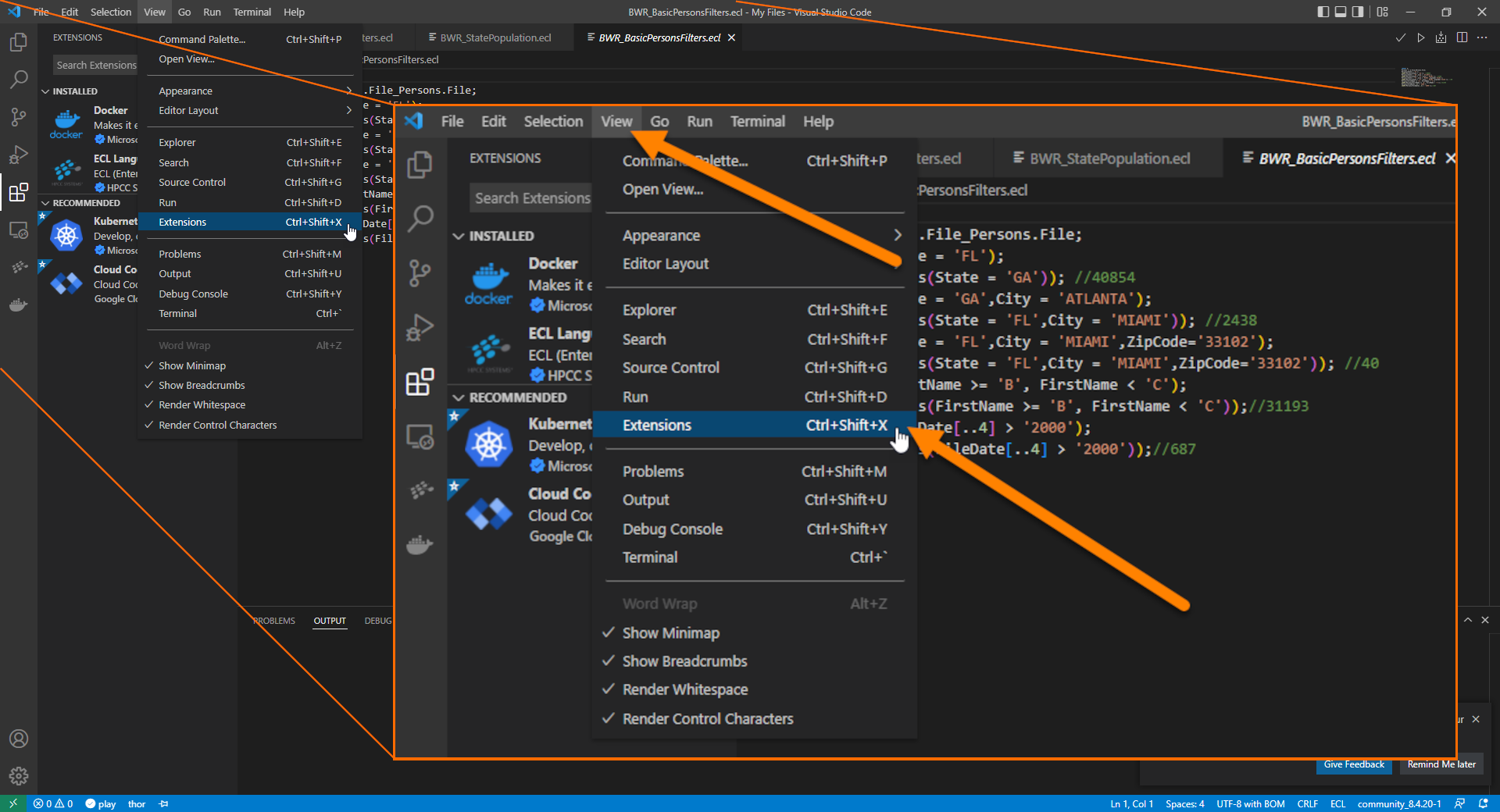Open the notifications bell in status bar

(1484, 803)
